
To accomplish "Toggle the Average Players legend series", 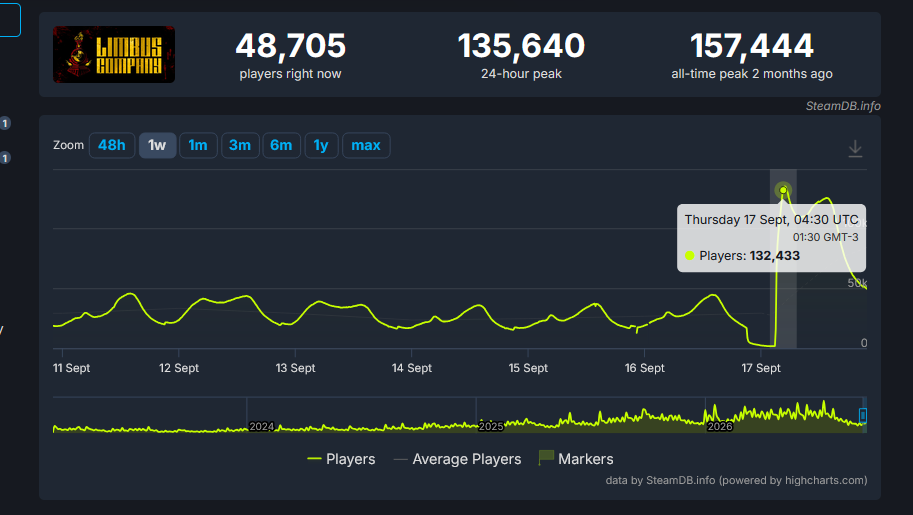I will click(458, 459).
